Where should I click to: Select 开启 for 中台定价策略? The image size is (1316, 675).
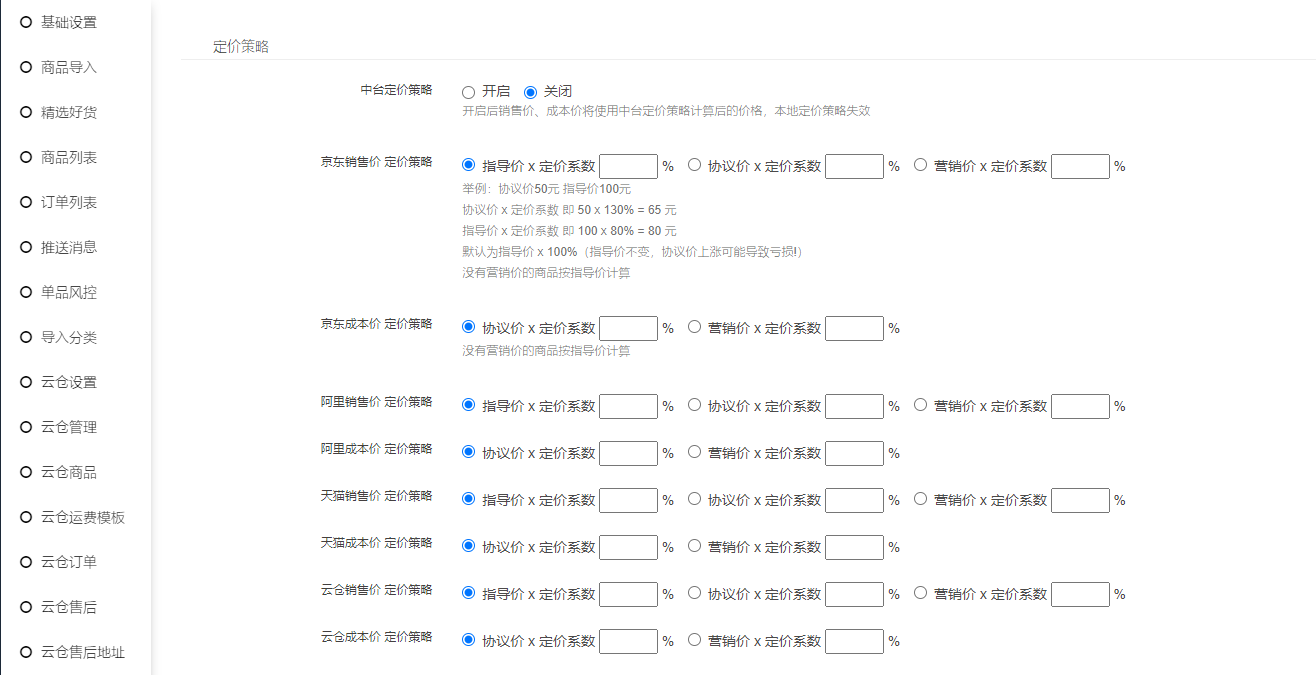468,92
